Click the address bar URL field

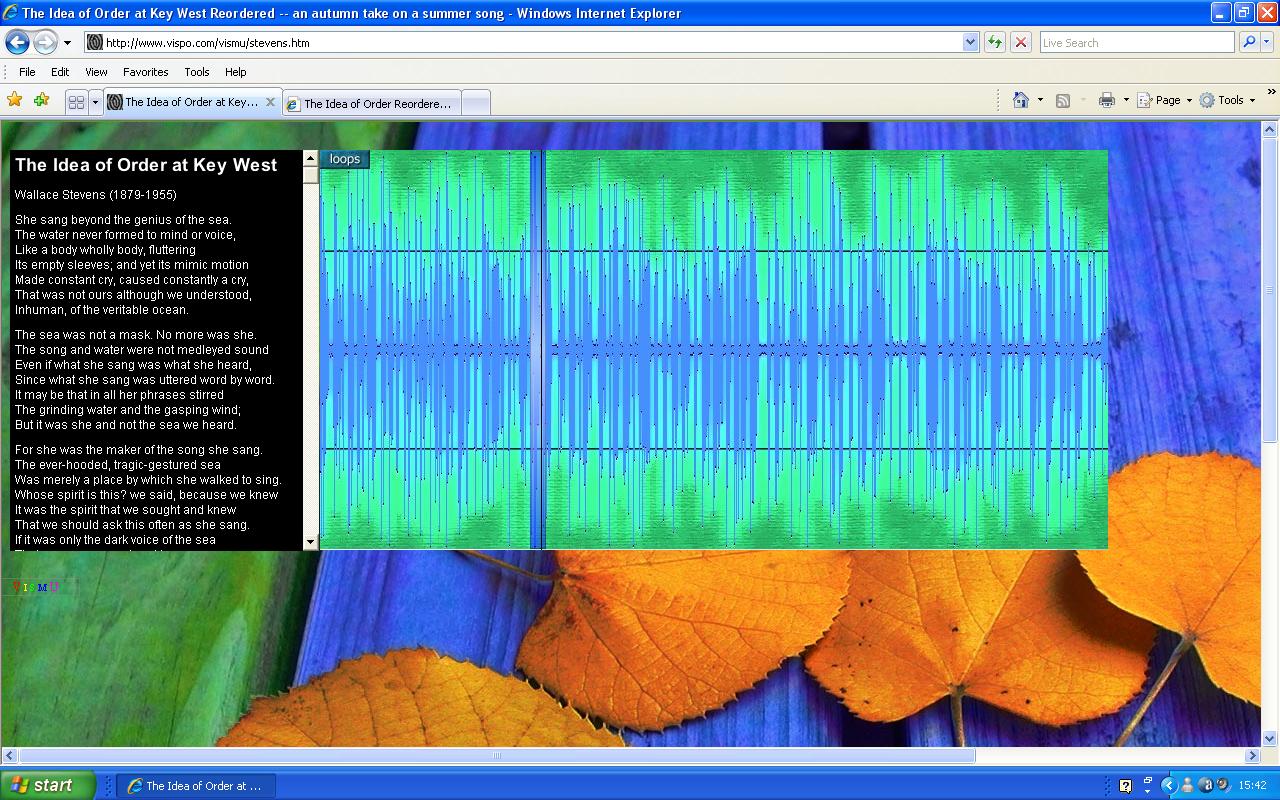tap(523, 43)
